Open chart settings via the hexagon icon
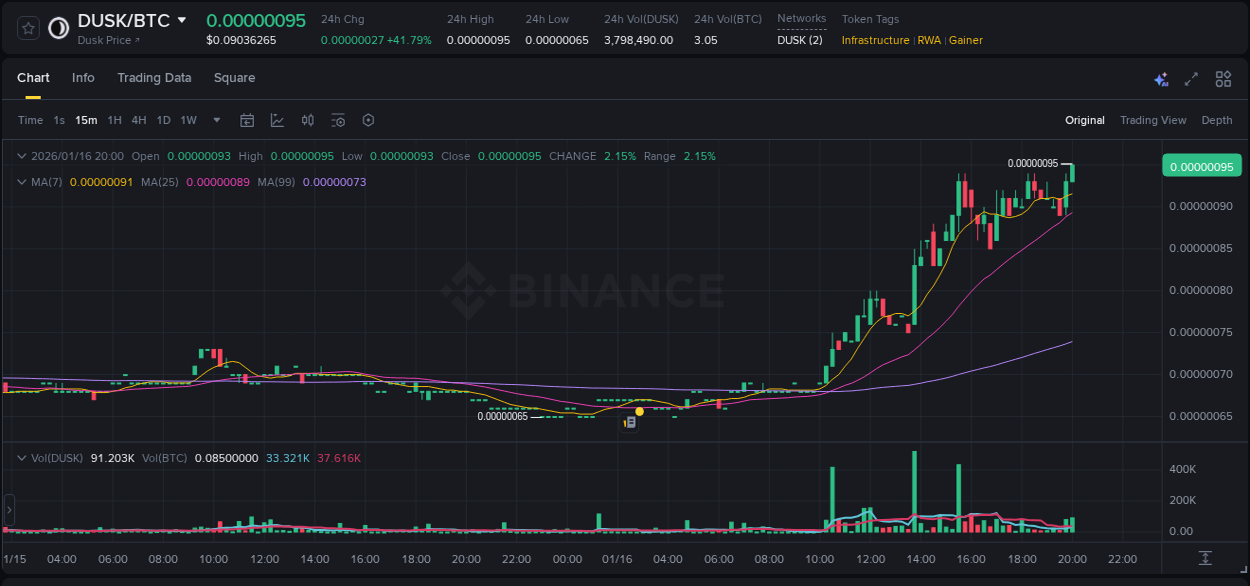 click(x=368, y=120)
